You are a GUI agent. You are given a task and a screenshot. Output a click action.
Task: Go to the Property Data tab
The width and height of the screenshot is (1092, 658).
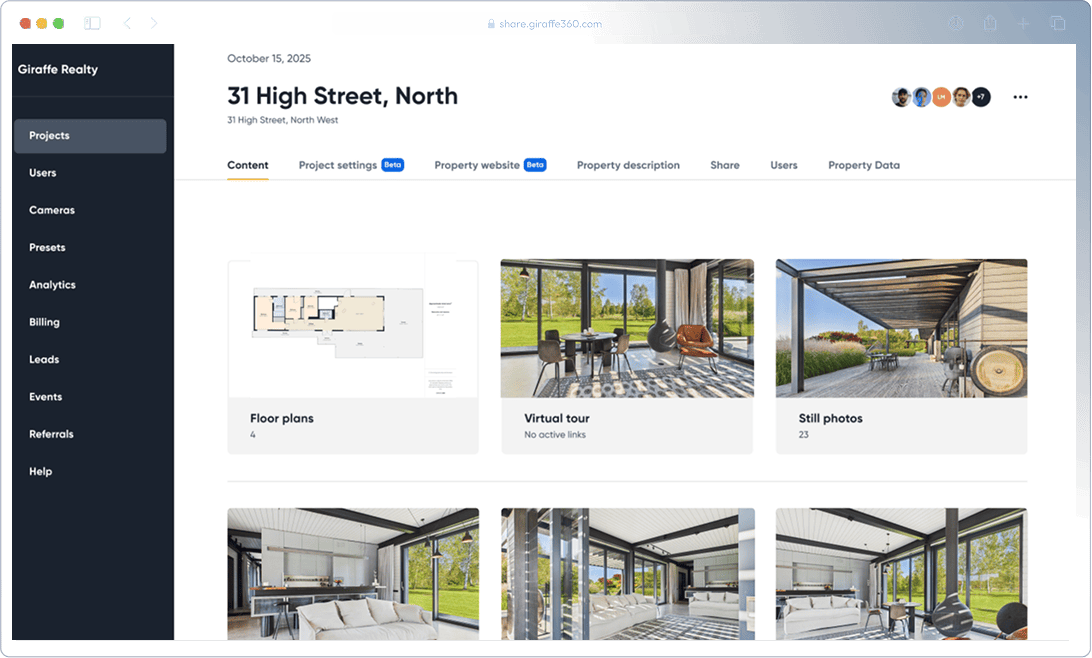click(x=864, y=165)
